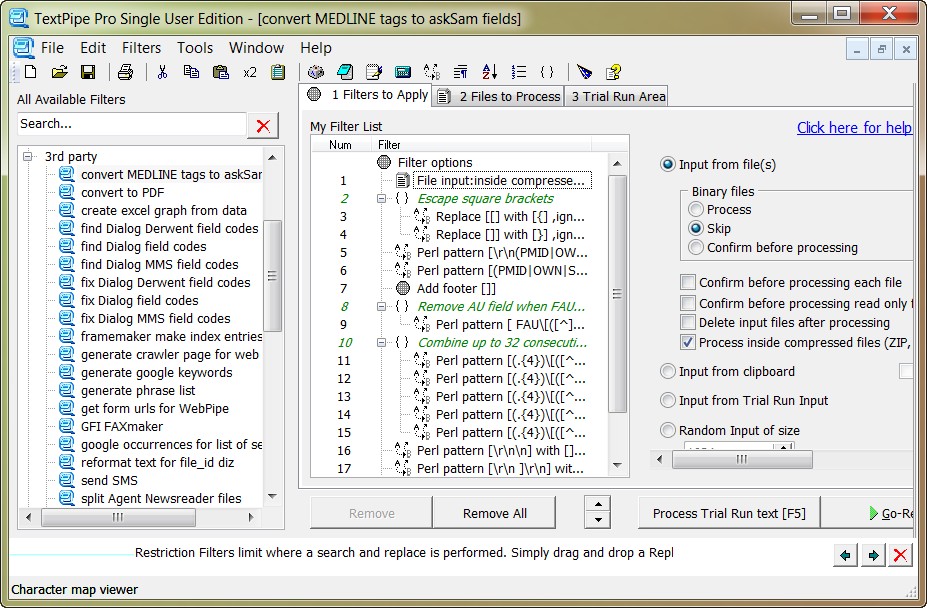Click the Print toolbar icon
Image resolution: width=927 pixels, height=608 pixels.
click(x=125, y=72)
